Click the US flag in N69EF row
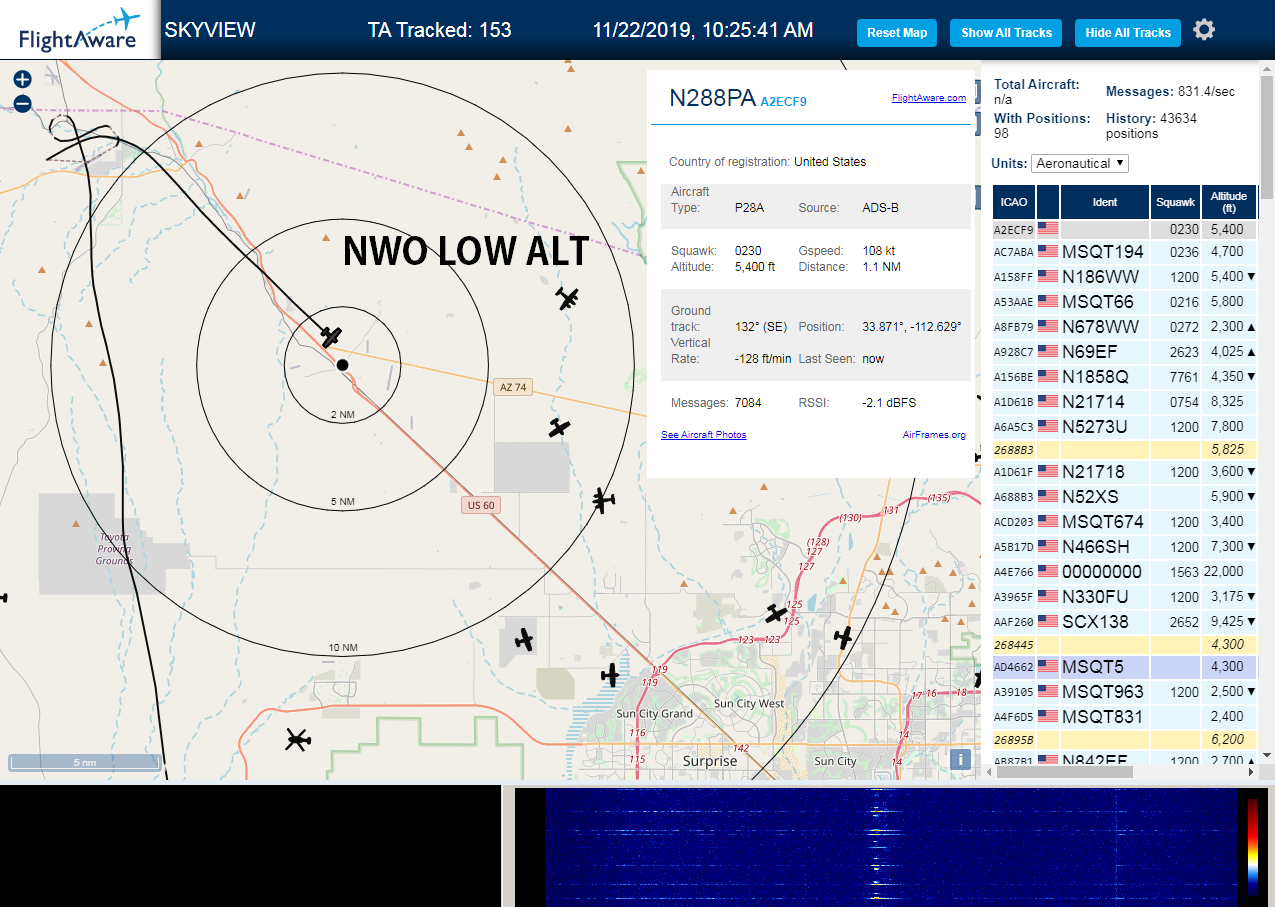Screen dimensions: 1275x907 click(x=1048, y=351)
